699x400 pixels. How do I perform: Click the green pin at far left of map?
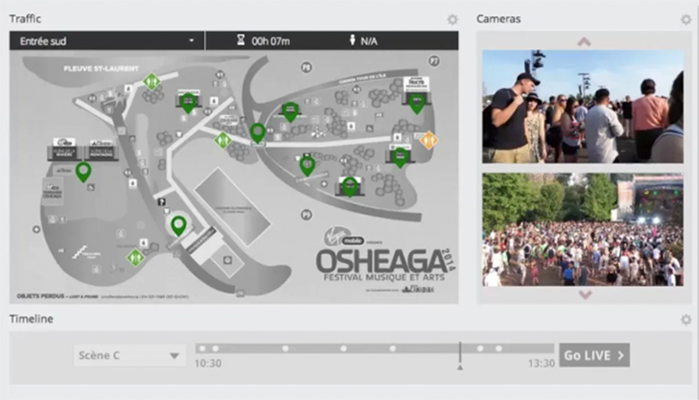[83, 171]
